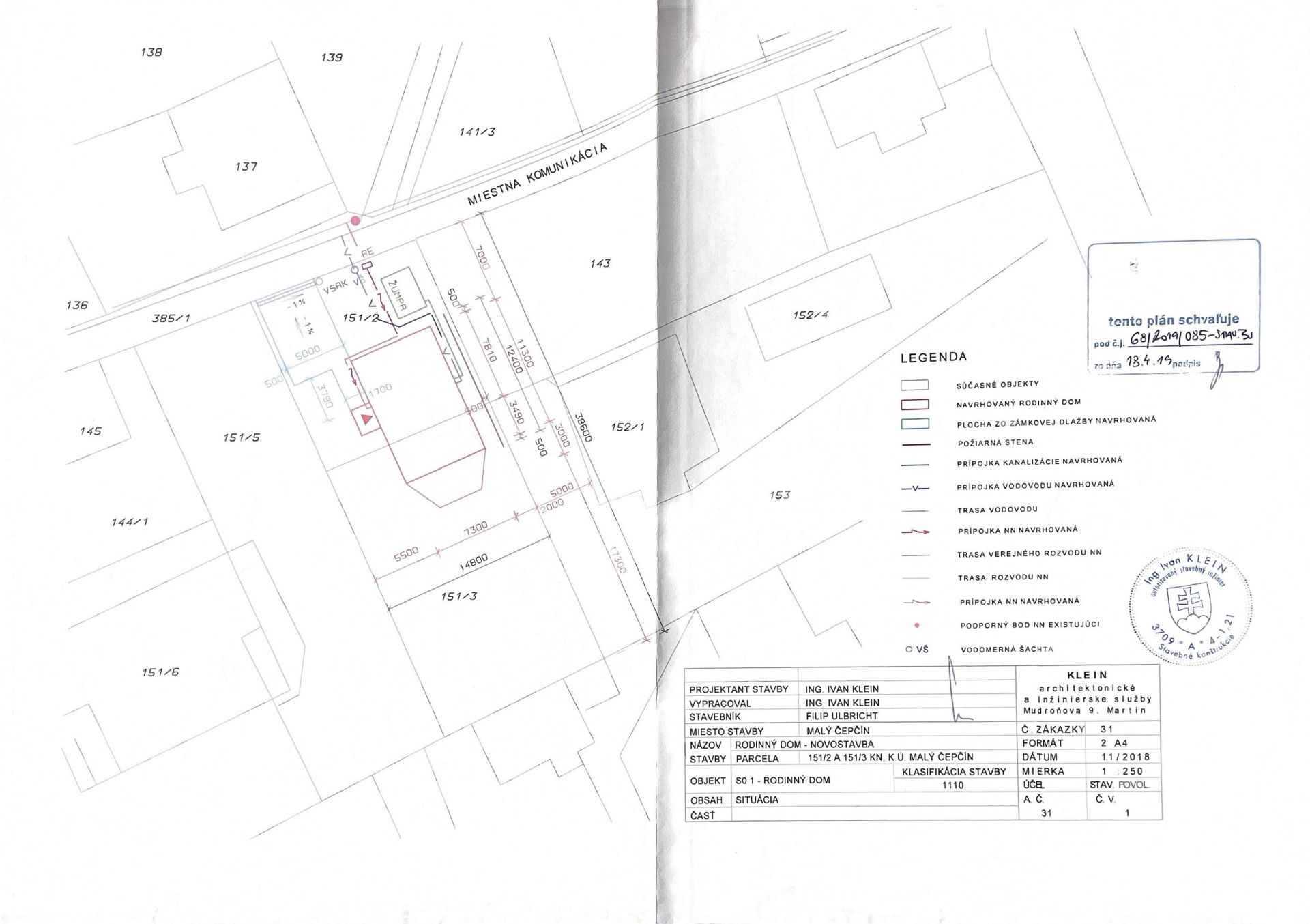Screen dimensions: 1310x924
Task: Click parcel number '152/4'
Action: (811, 315)
